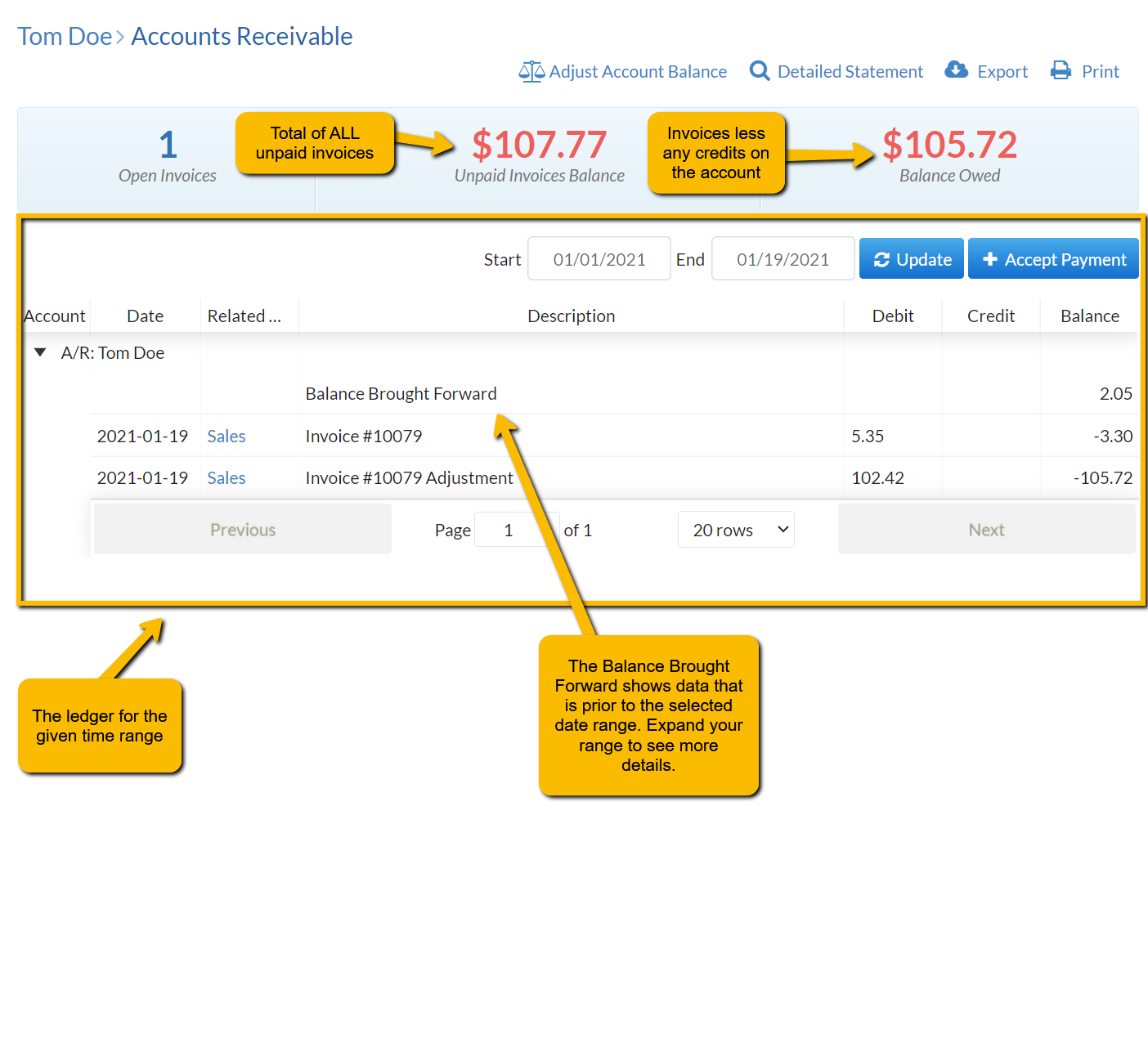This screenshot has width=1148, height=1039.
Task: Click the Export cloud download icon
Action: point(956,70)
